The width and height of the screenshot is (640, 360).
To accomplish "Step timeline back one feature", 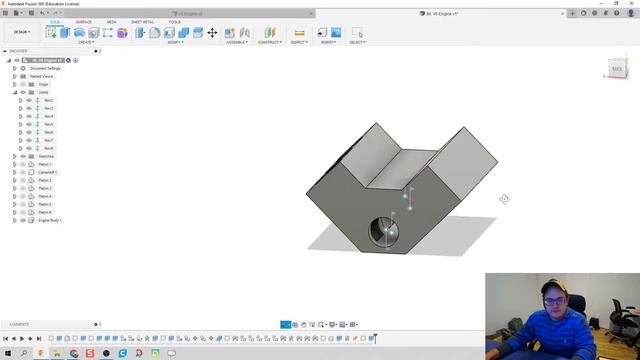I will [14, 339].
